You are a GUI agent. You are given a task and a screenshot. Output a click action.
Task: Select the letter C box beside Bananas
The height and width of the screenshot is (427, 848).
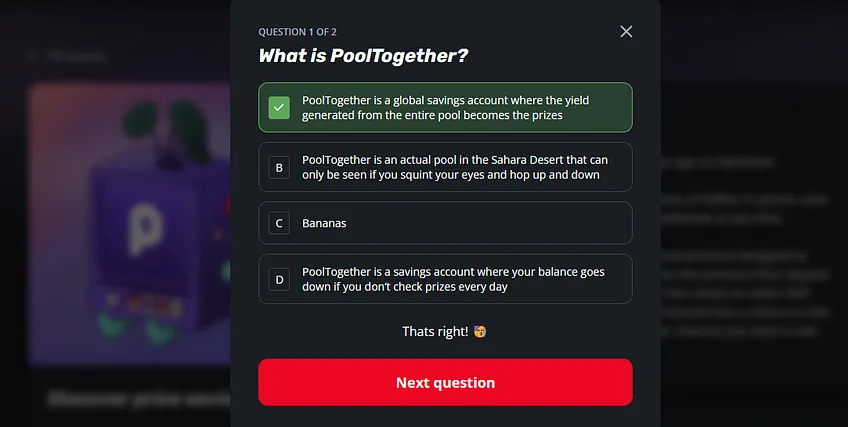(x=279, y=223)
